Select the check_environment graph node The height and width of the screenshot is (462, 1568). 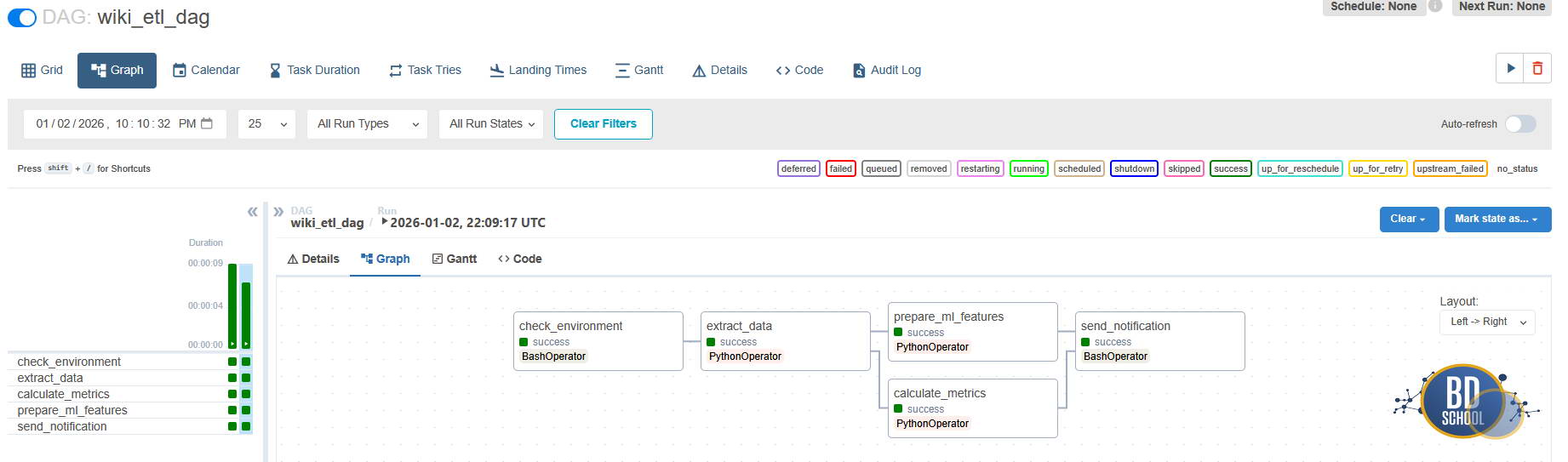click(598, 341)
